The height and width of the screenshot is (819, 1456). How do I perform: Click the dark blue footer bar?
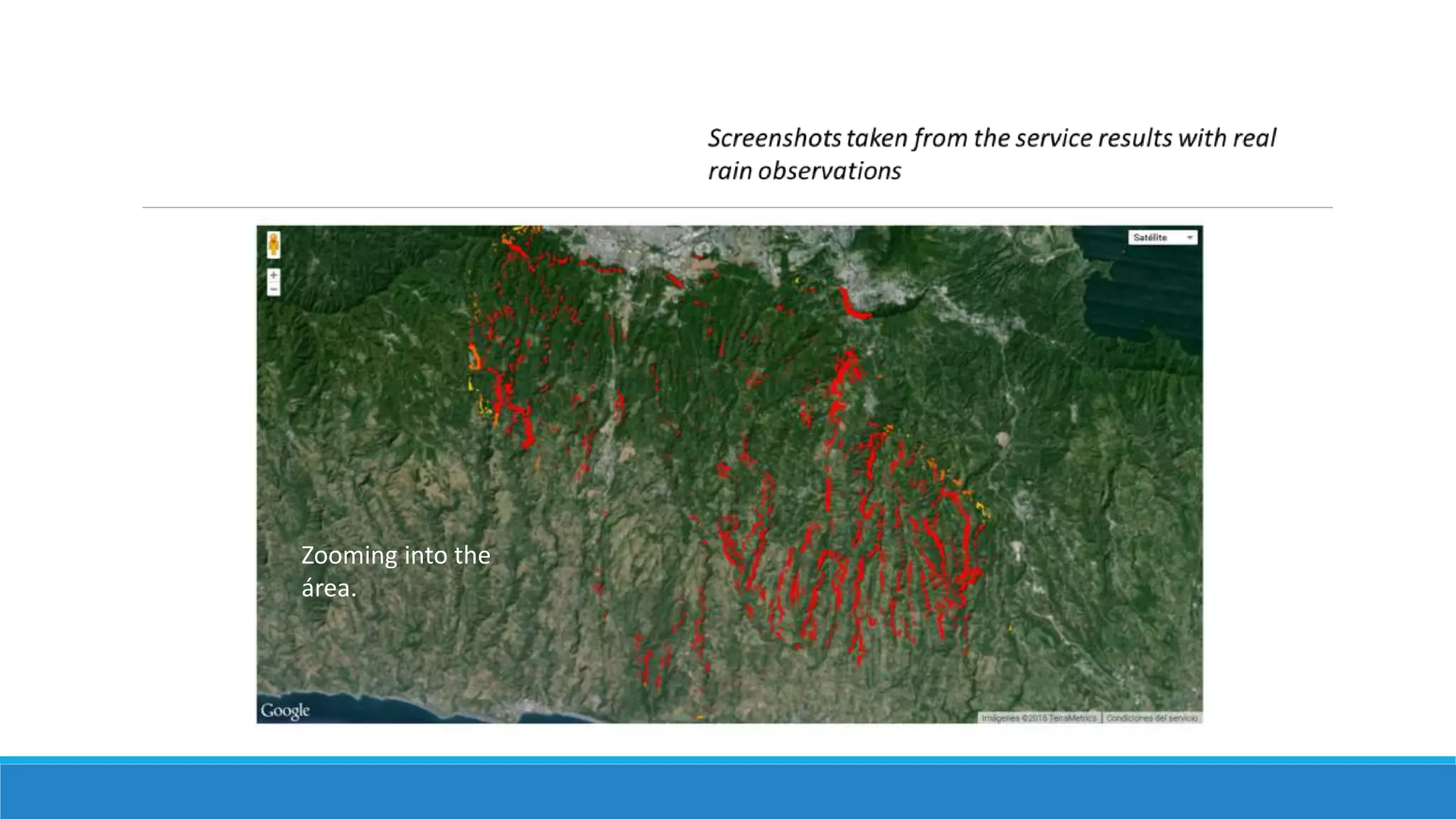click(x=728, y=791)
